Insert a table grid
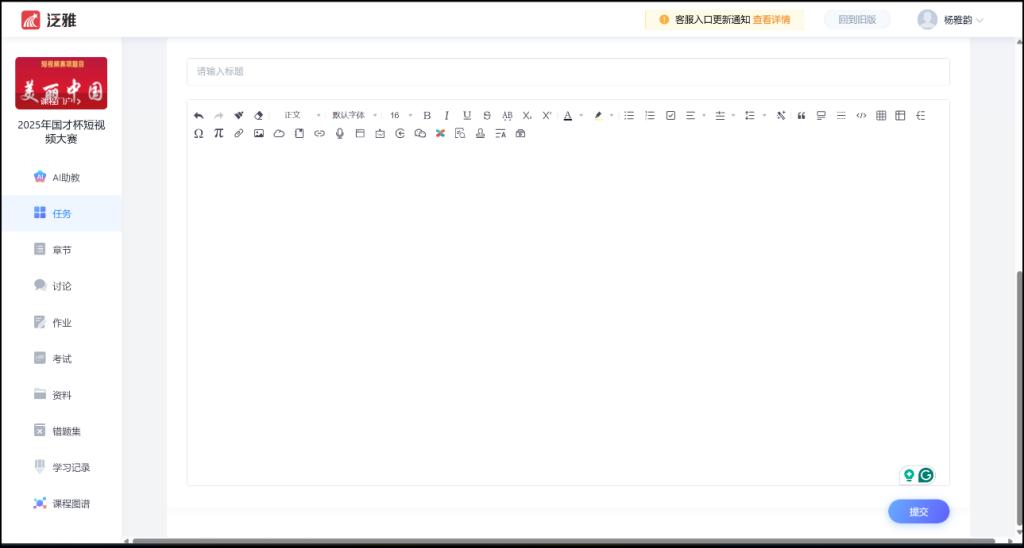 click(x=881, y=116)
